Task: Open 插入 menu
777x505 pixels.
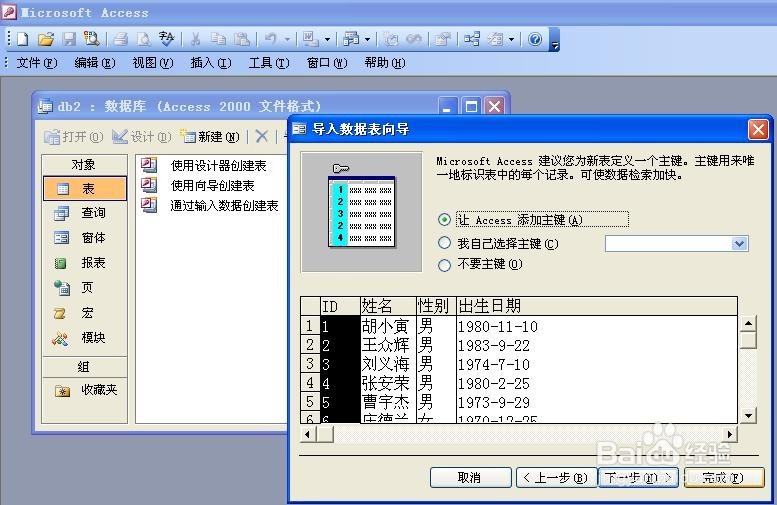Action: tap(211, 63)
